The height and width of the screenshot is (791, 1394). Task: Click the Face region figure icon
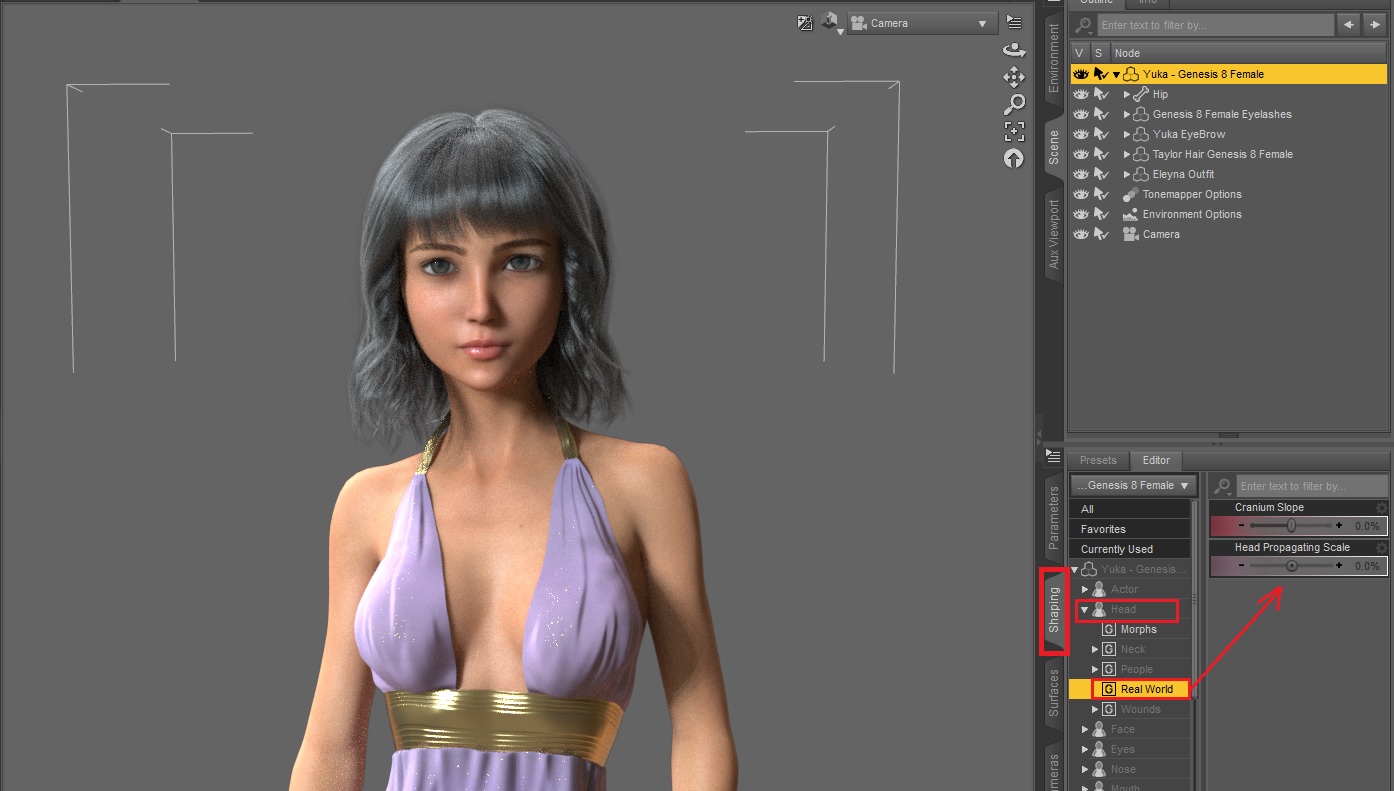[x=1099, y=729]
